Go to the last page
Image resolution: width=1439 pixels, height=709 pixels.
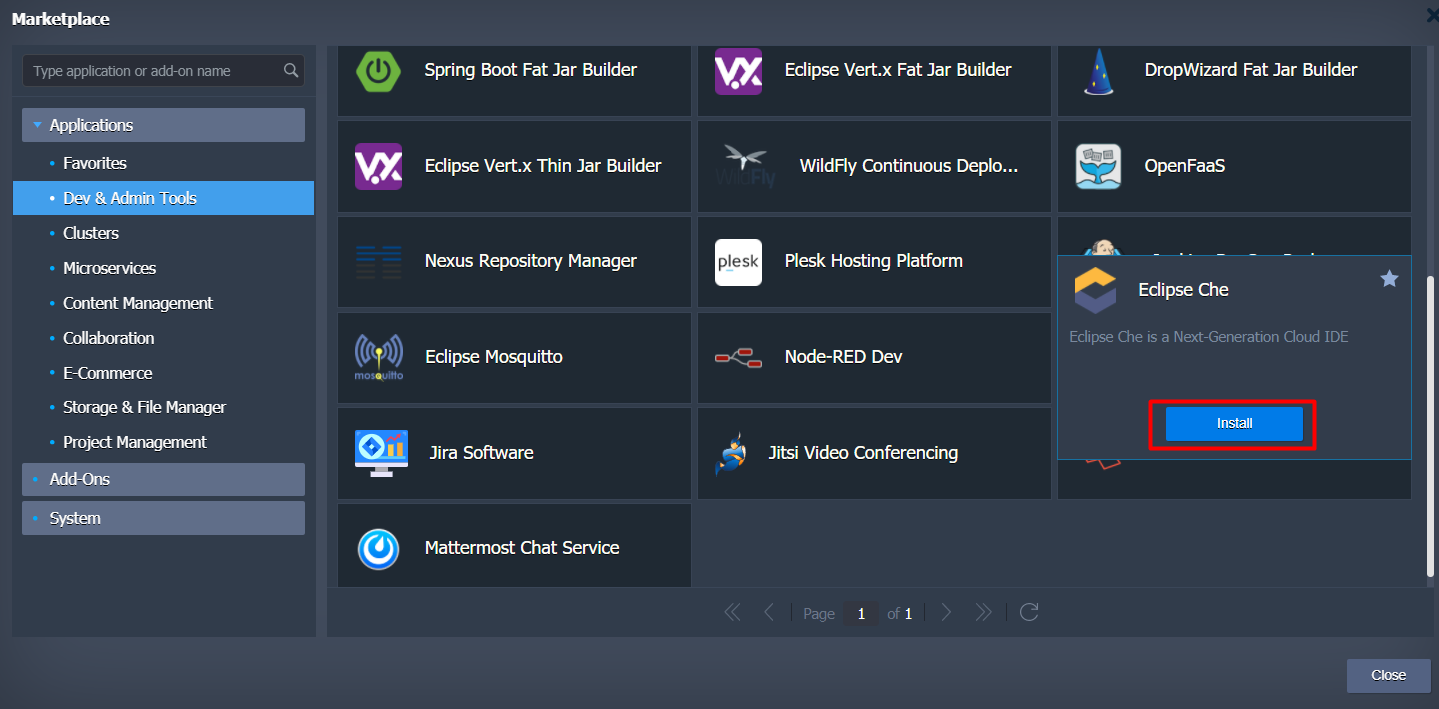click(983, 612)
